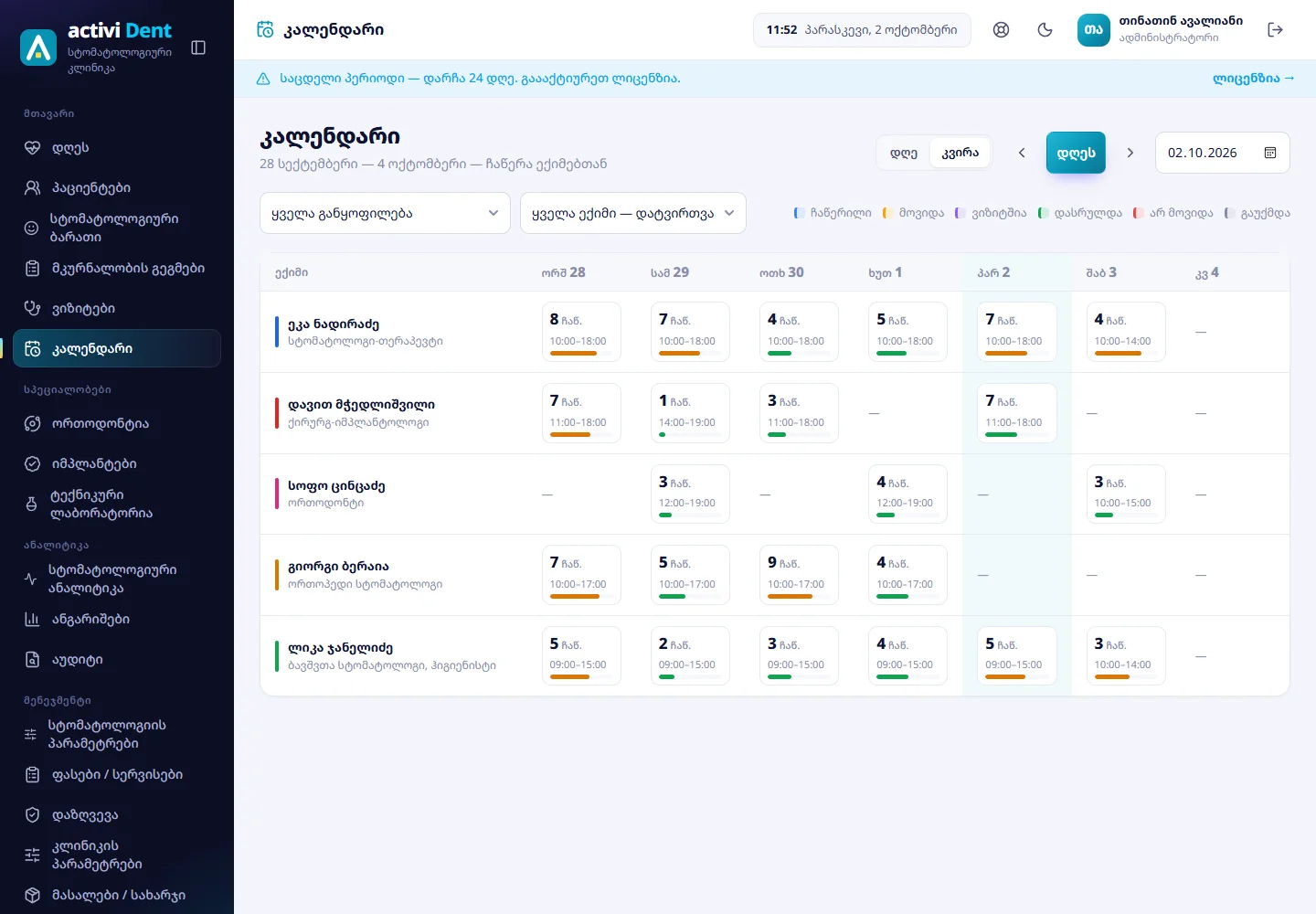
Task: Open აუდიტი sidebar icon
Action: (x=32, y=659)
